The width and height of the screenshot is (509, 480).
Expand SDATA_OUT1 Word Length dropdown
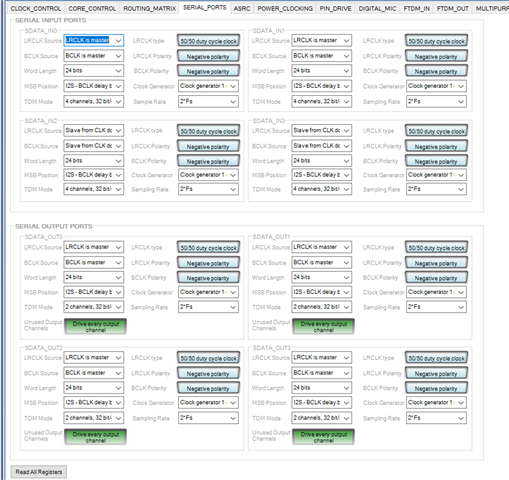click(x=322, y=277)
